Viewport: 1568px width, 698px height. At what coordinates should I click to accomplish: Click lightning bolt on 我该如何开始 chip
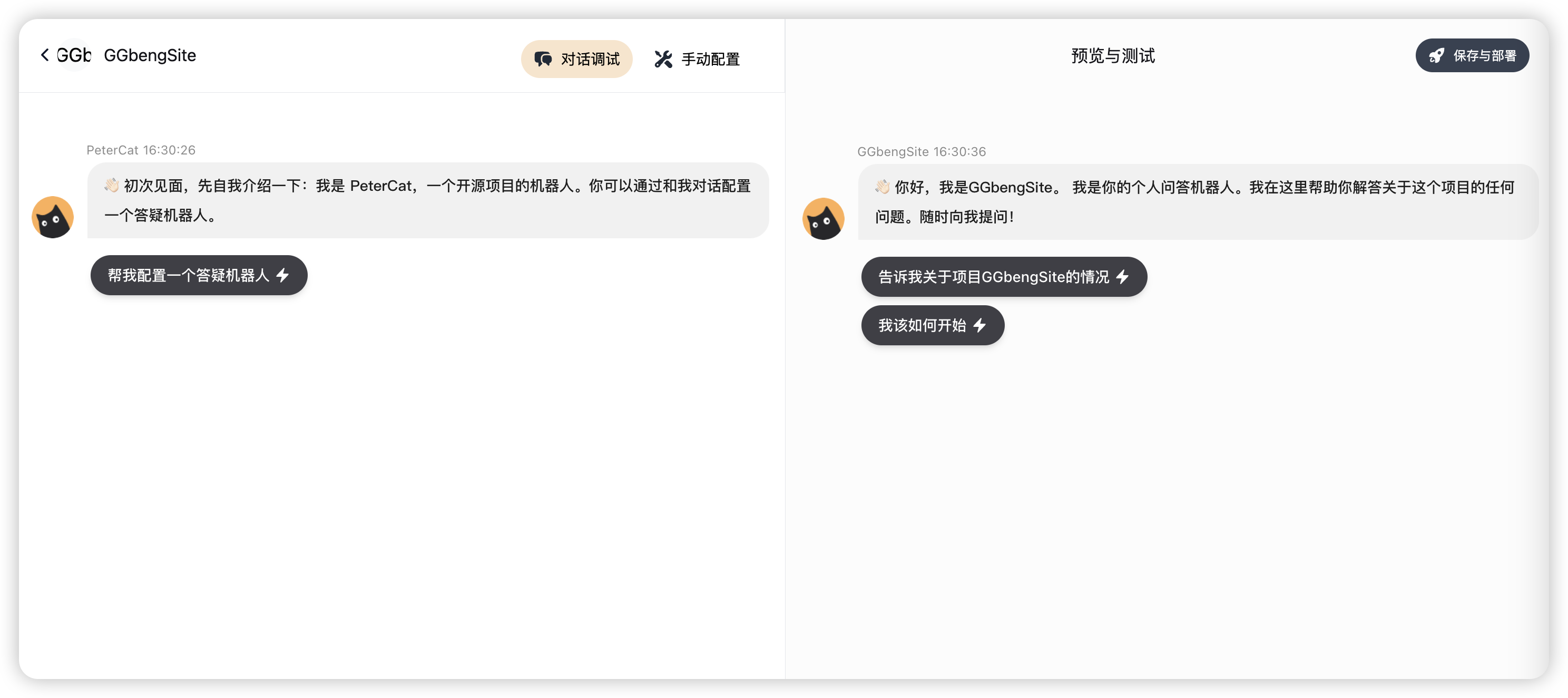(x=979, y=325)
